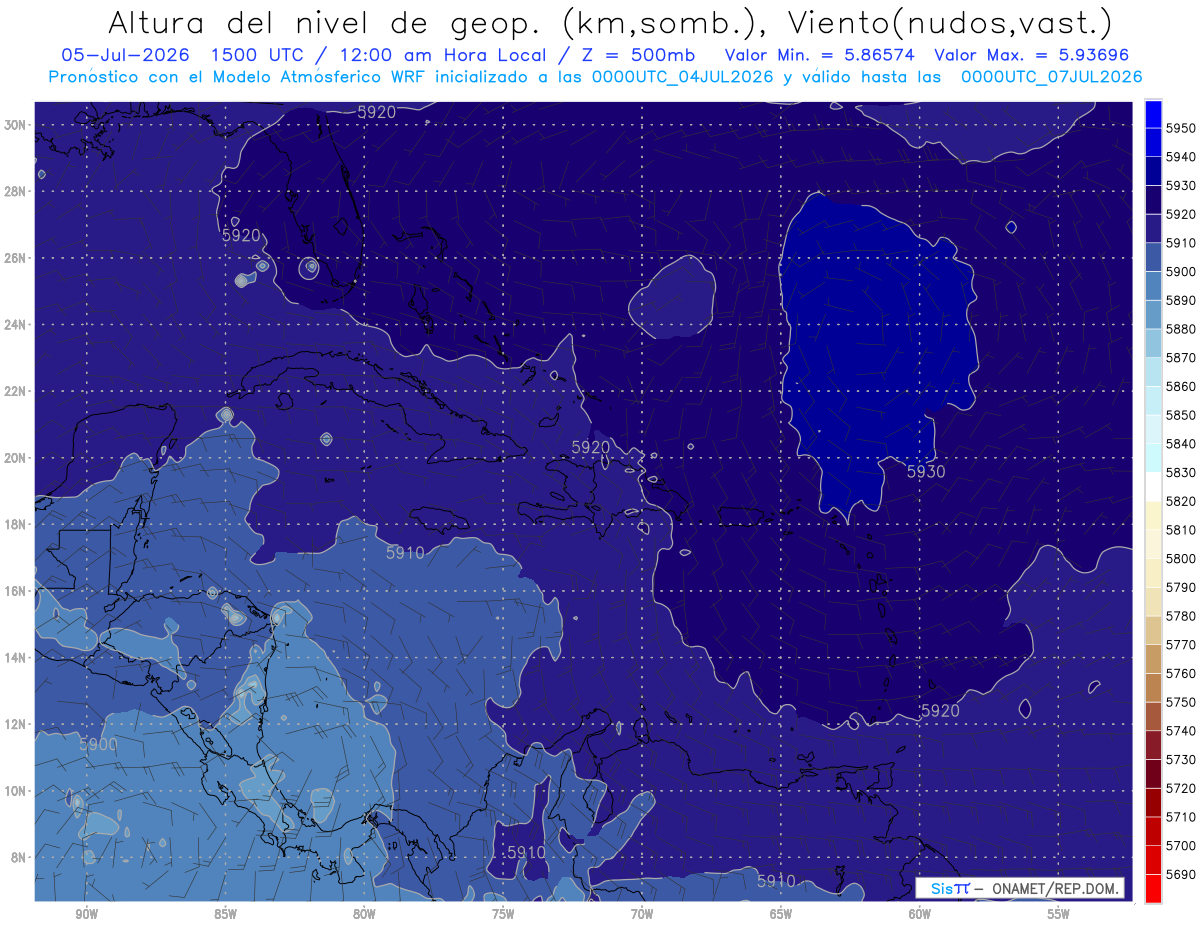Click the 5900 contour label
The width and height of the screenshot is (1200, 927).
pos(98,745)
